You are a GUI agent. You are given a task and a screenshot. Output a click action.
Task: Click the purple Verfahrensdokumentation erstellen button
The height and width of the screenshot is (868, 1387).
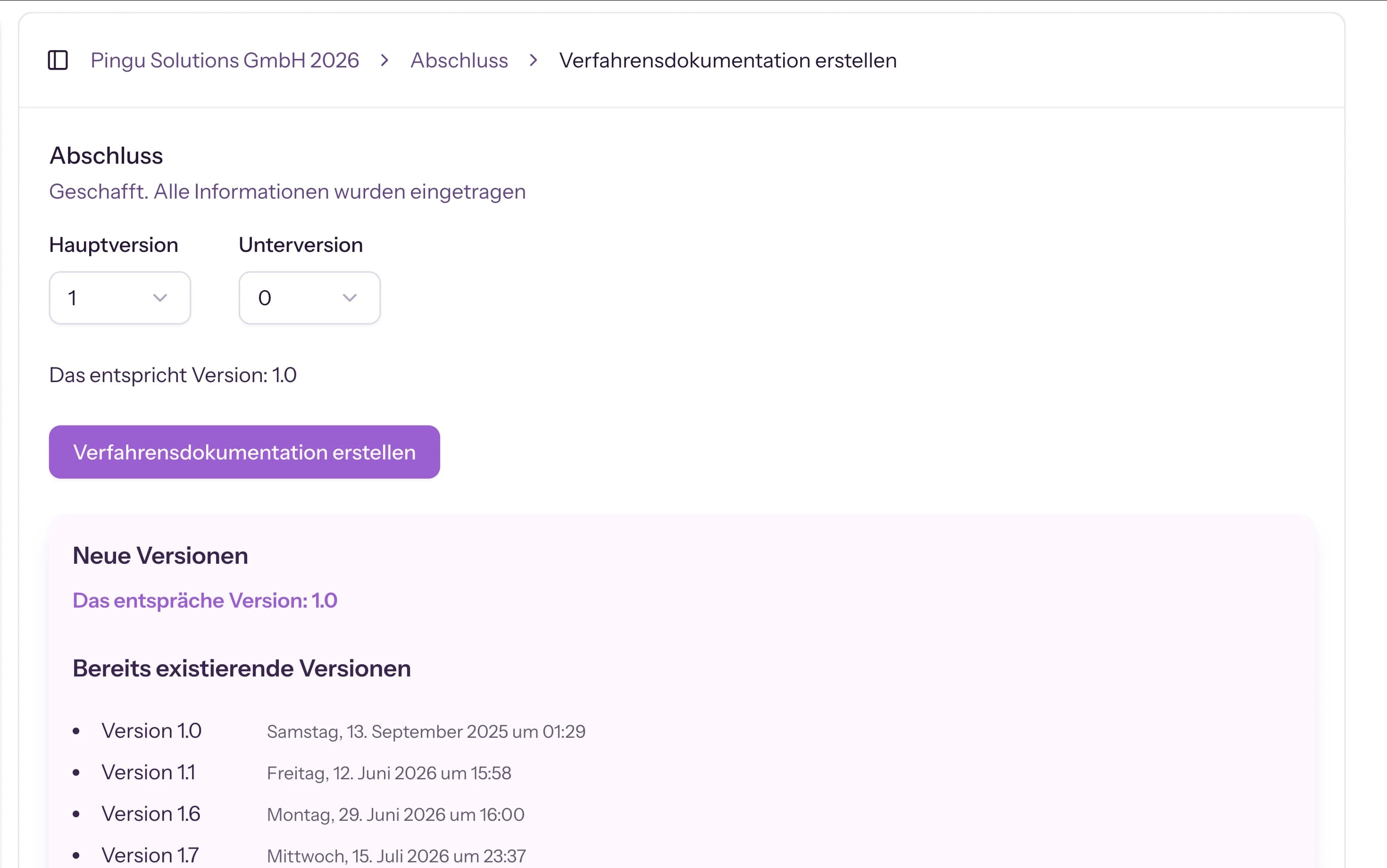(x=244, y=452)
